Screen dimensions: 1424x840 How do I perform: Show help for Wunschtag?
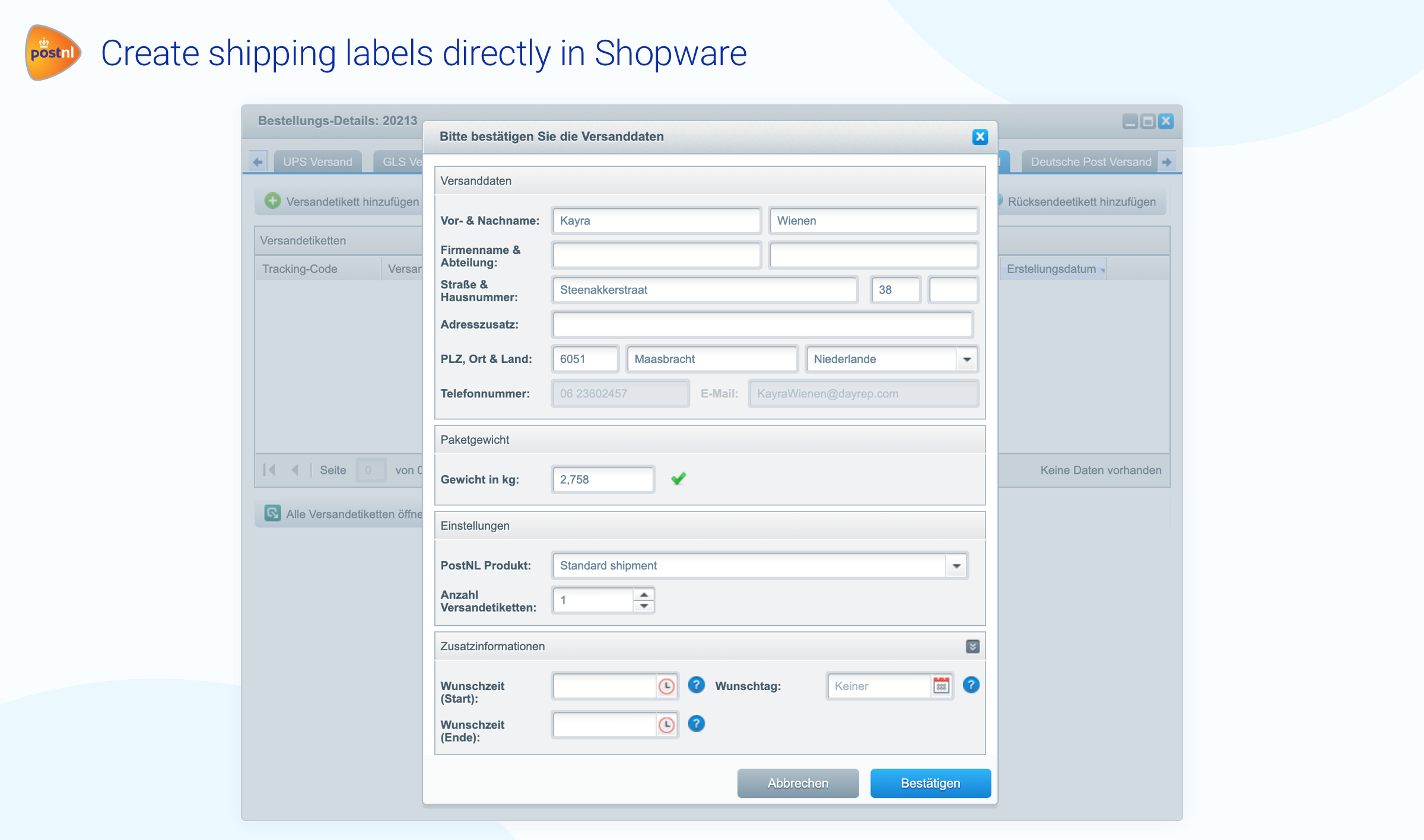(971, 685)
